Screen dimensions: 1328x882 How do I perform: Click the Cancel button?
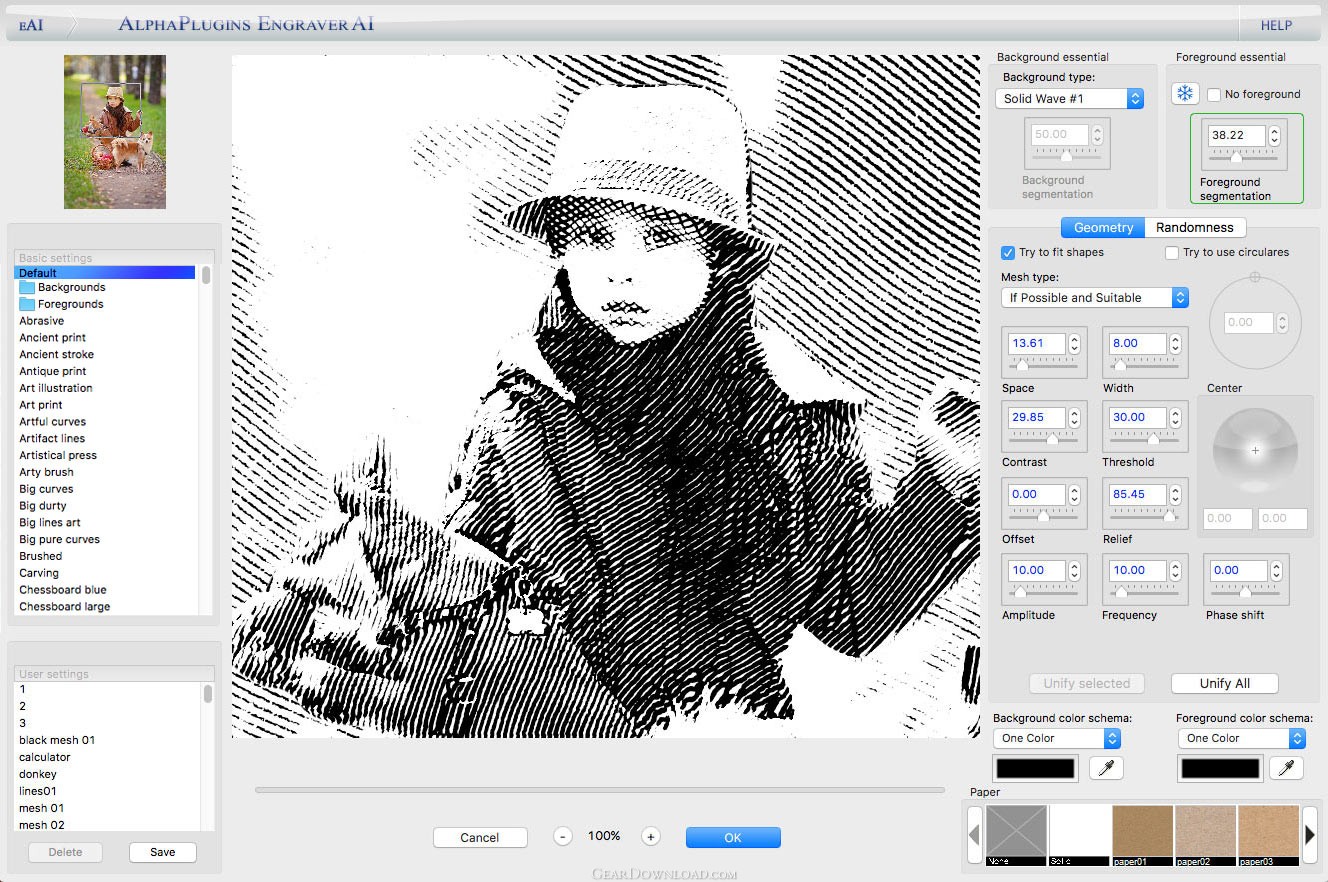coord(480,838)
